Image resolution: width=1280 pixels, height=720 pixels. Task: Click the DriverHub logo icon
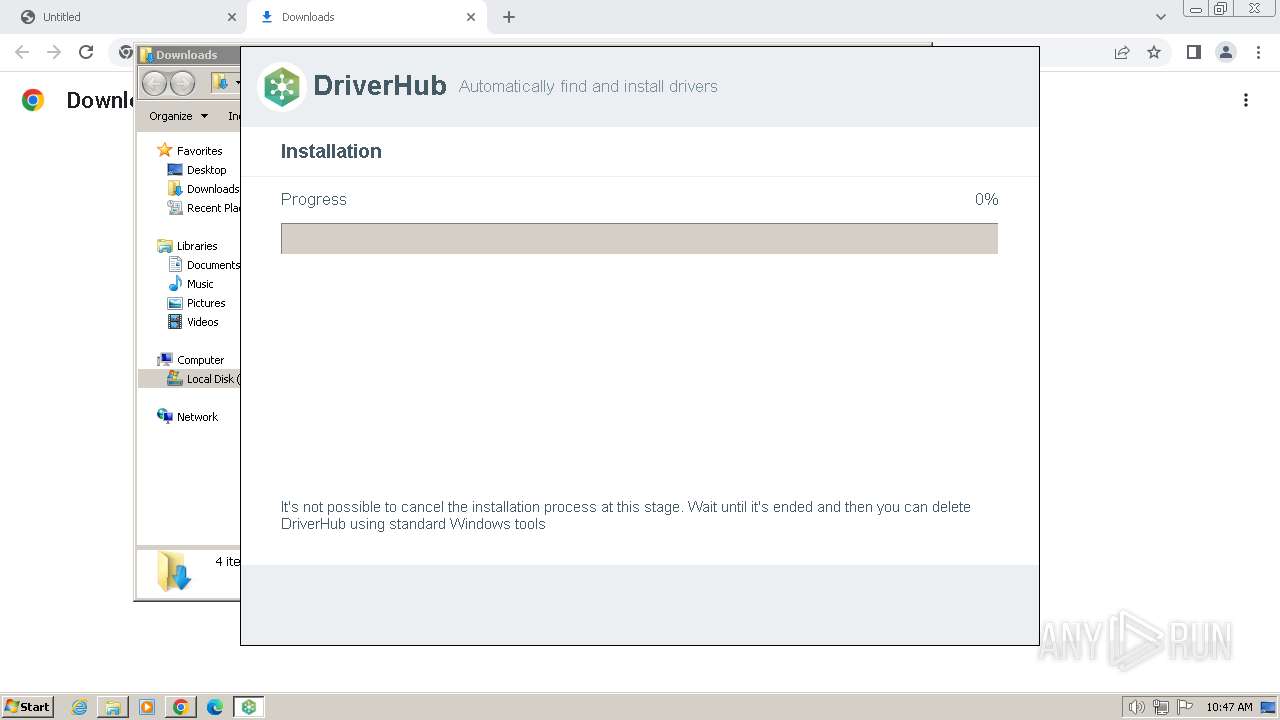tap(282, 87)
